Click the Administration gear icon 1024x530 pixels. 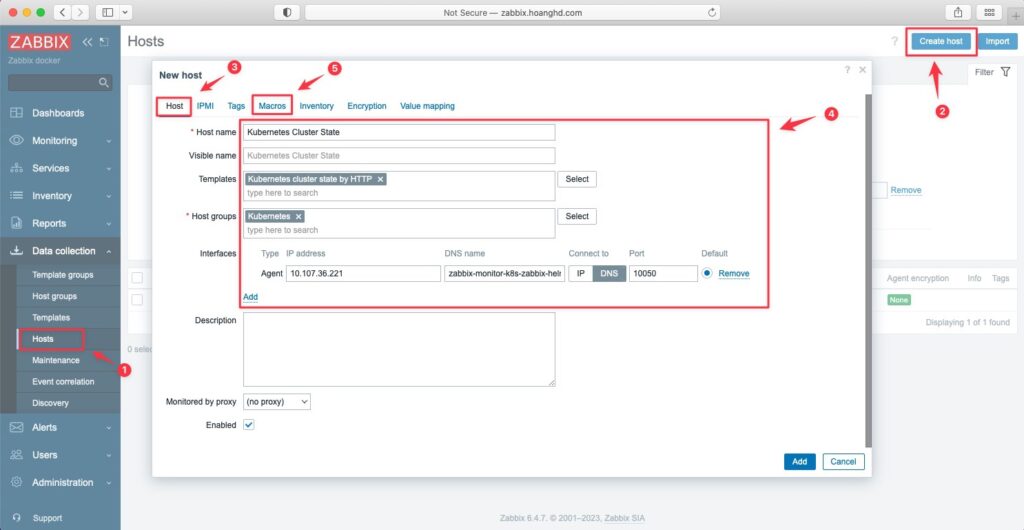coord(17,482)
